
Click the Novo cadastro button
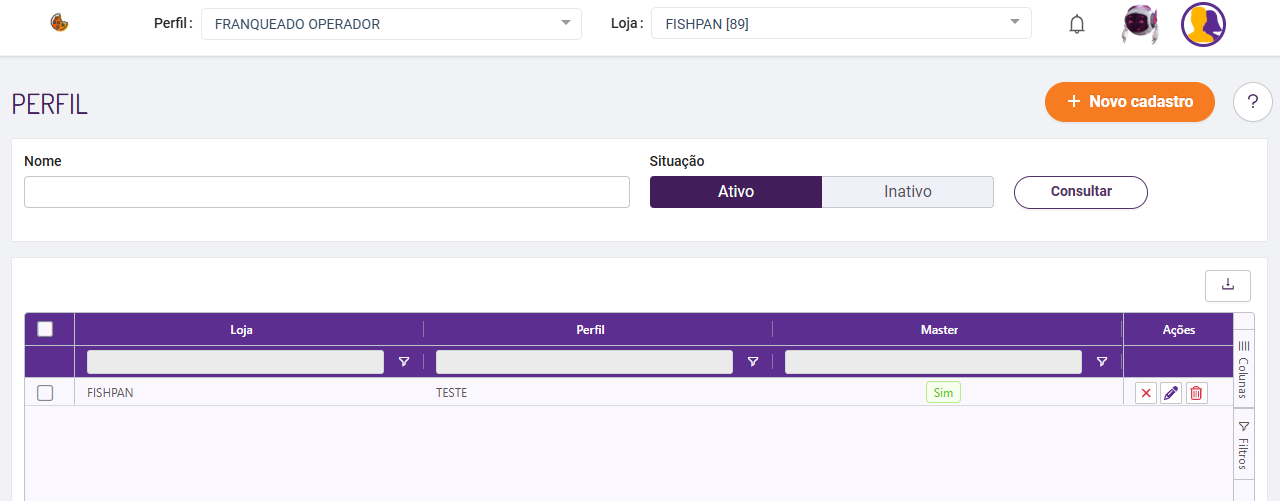tap(1129, 102)
